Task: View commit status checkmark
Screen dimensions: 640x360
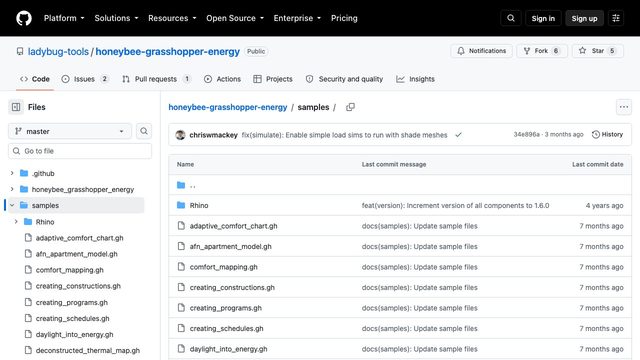Action: (x=458, y=135)
